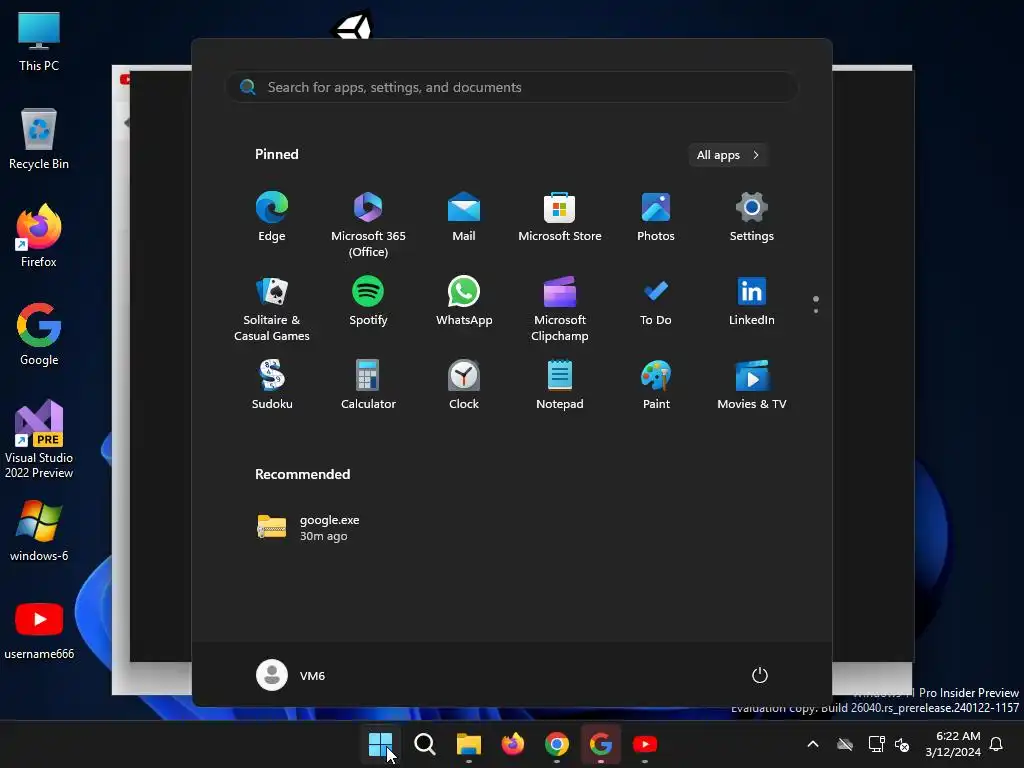Open Microsoft Clipchamp

point(560,308)
